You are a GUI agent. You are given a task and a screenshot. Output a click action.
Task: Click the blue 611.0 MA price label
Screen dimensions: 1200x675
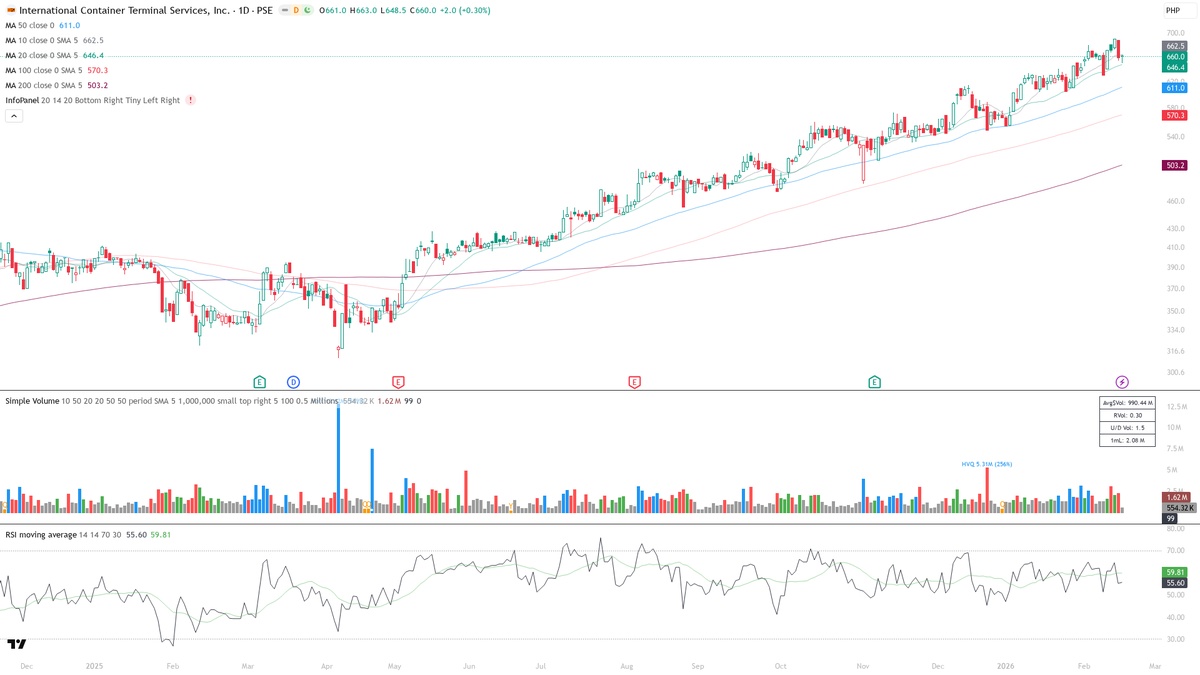(x=1175, y=88)
